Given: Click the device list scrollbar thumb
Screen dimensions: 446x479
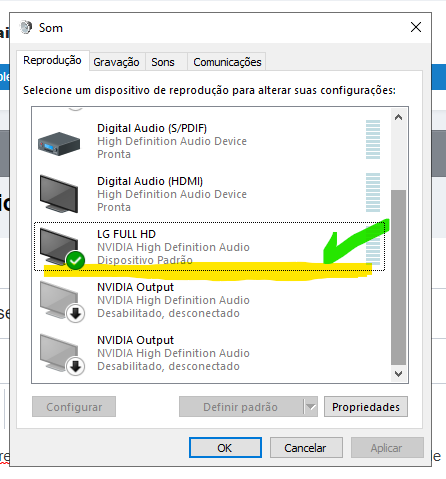Looking at the screenshot, I should tap(398, 277).
